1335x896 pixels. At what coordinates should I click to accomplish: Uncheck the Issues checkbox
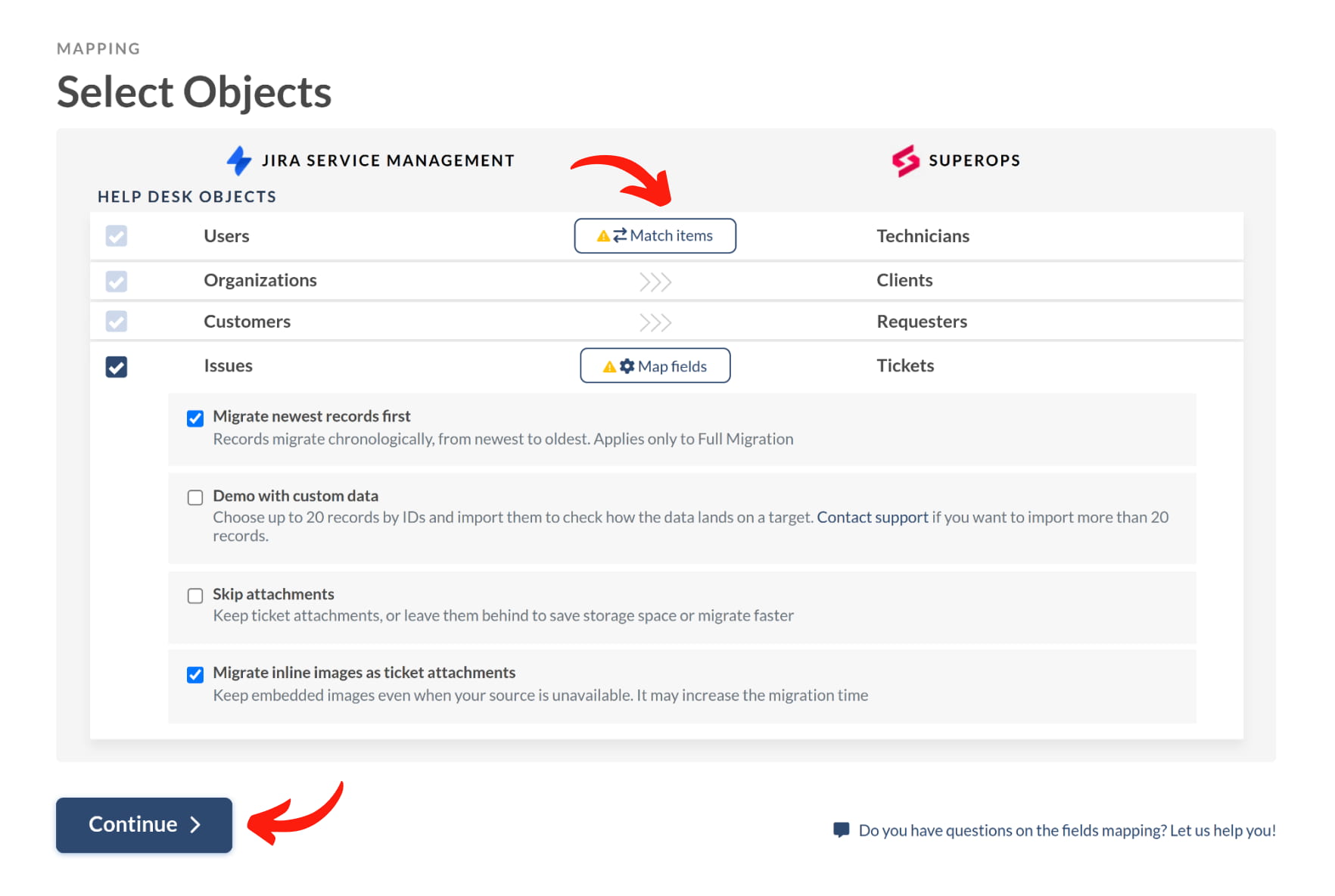pos(117,367)
